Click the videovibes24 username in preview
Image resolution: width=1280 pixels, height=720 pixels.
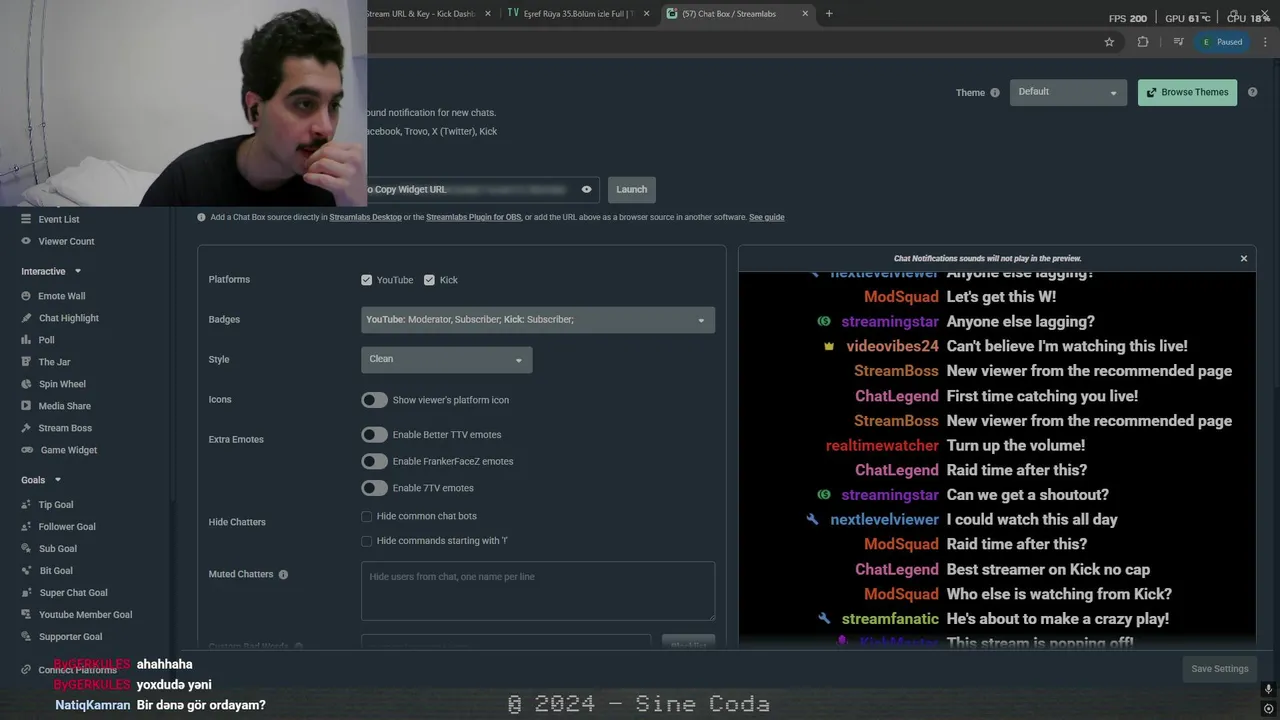tap(892, 346)
